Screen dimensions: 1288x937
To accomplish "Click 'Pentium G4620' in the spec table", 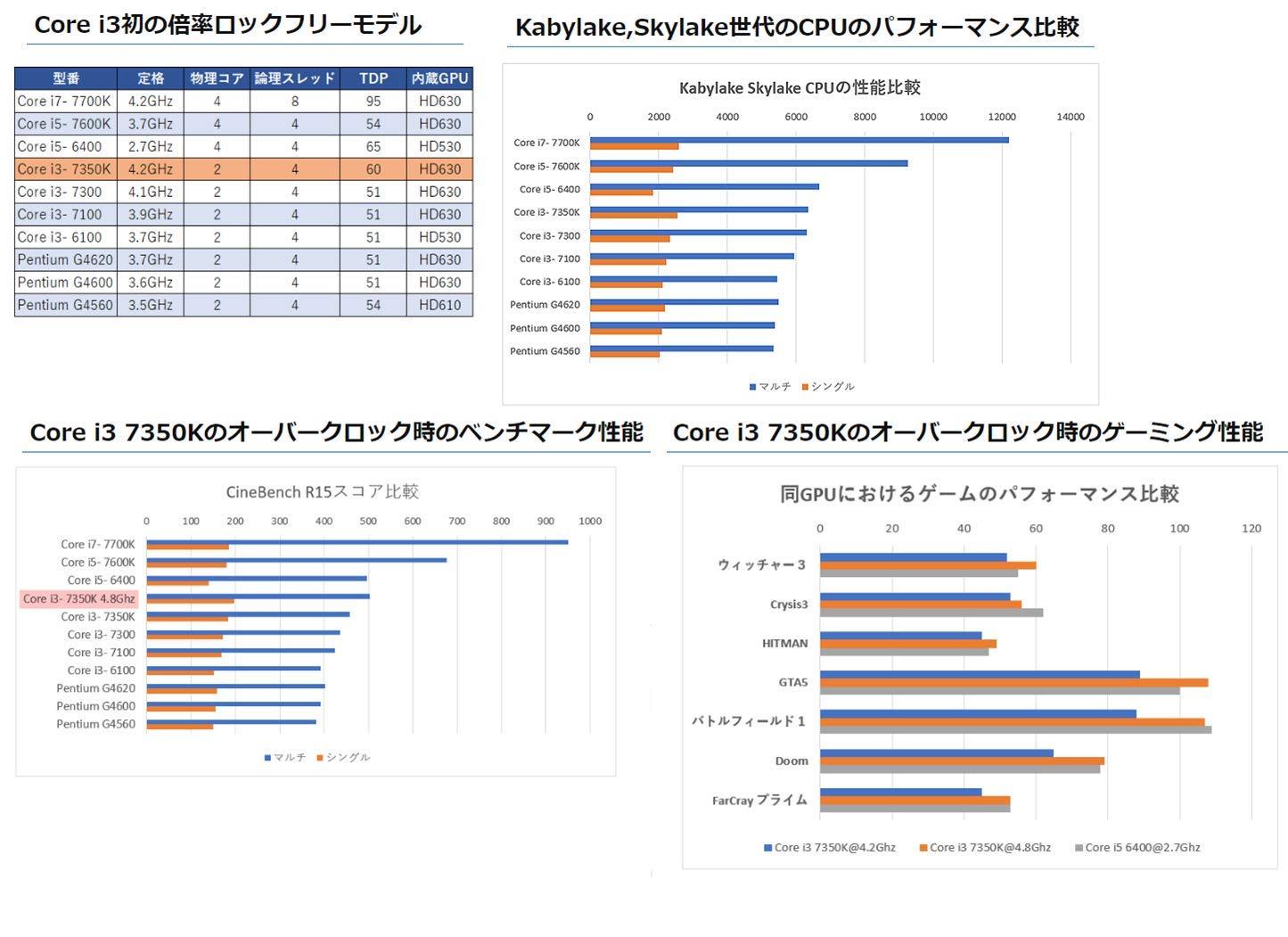I will [x=65, y=259].
